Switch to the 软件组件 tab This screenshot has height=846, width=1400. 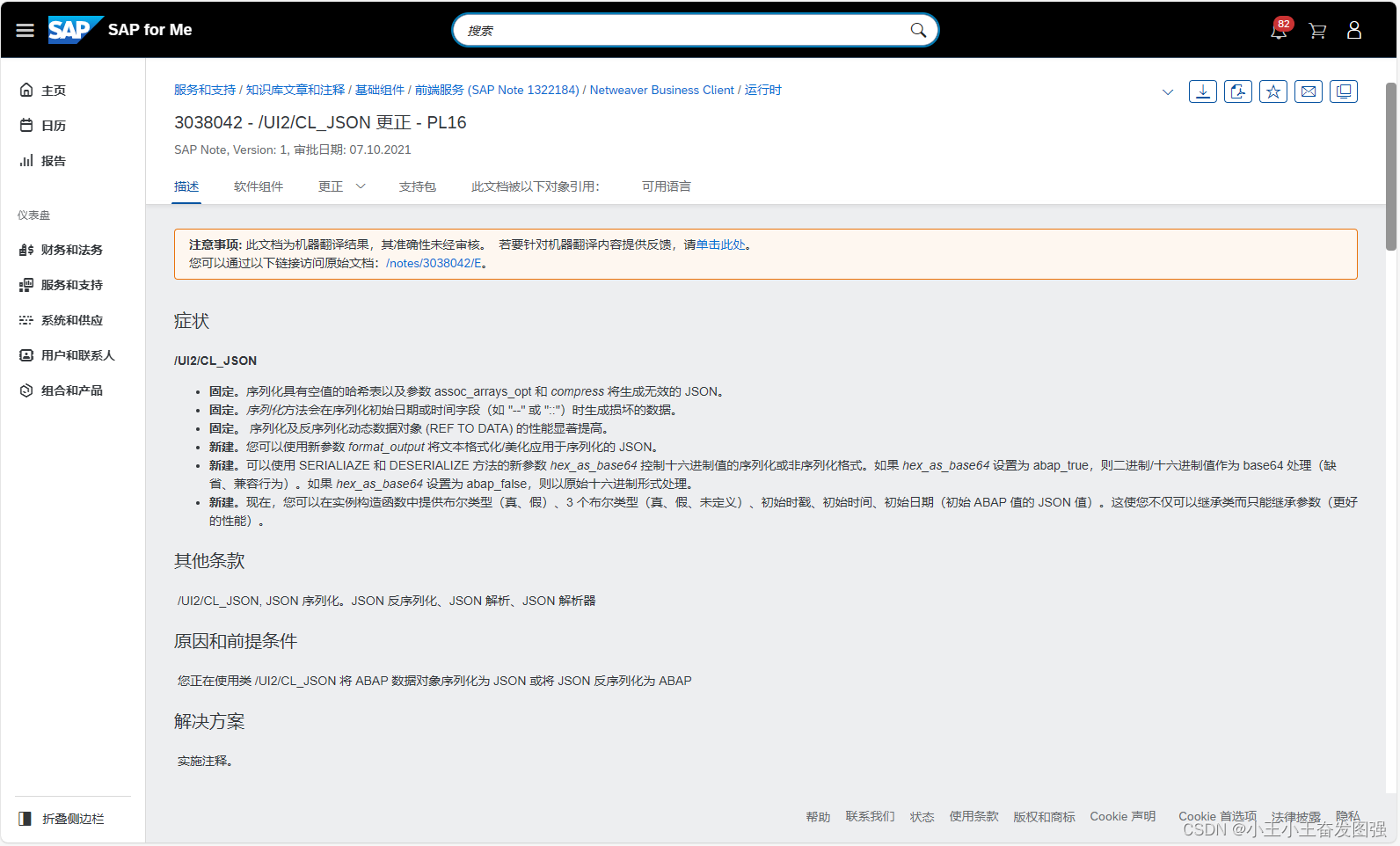click(x=259, y=186)
